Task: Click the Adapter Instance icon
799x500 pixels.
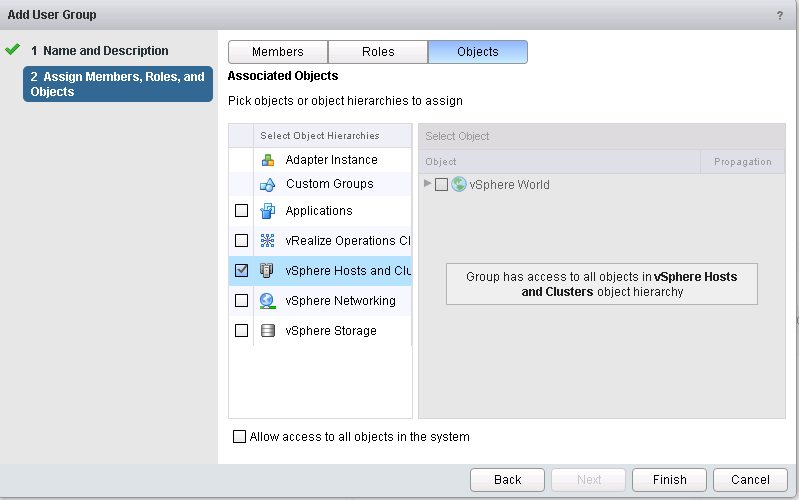Action: (268, 160)
